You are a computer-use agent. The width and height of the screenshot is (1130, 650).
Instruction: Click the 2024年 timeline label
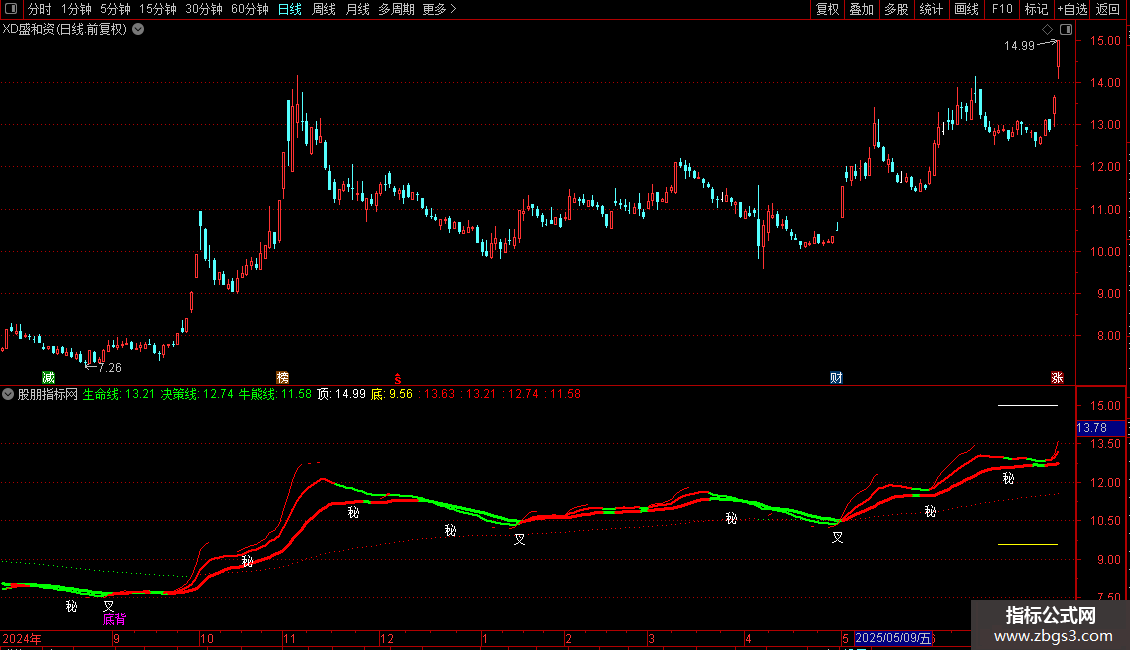tap(22, 638)
